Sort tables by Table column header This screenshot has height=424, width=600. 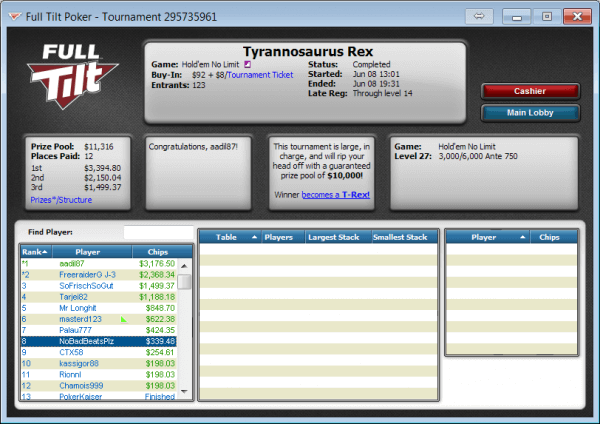coord(229,237)
